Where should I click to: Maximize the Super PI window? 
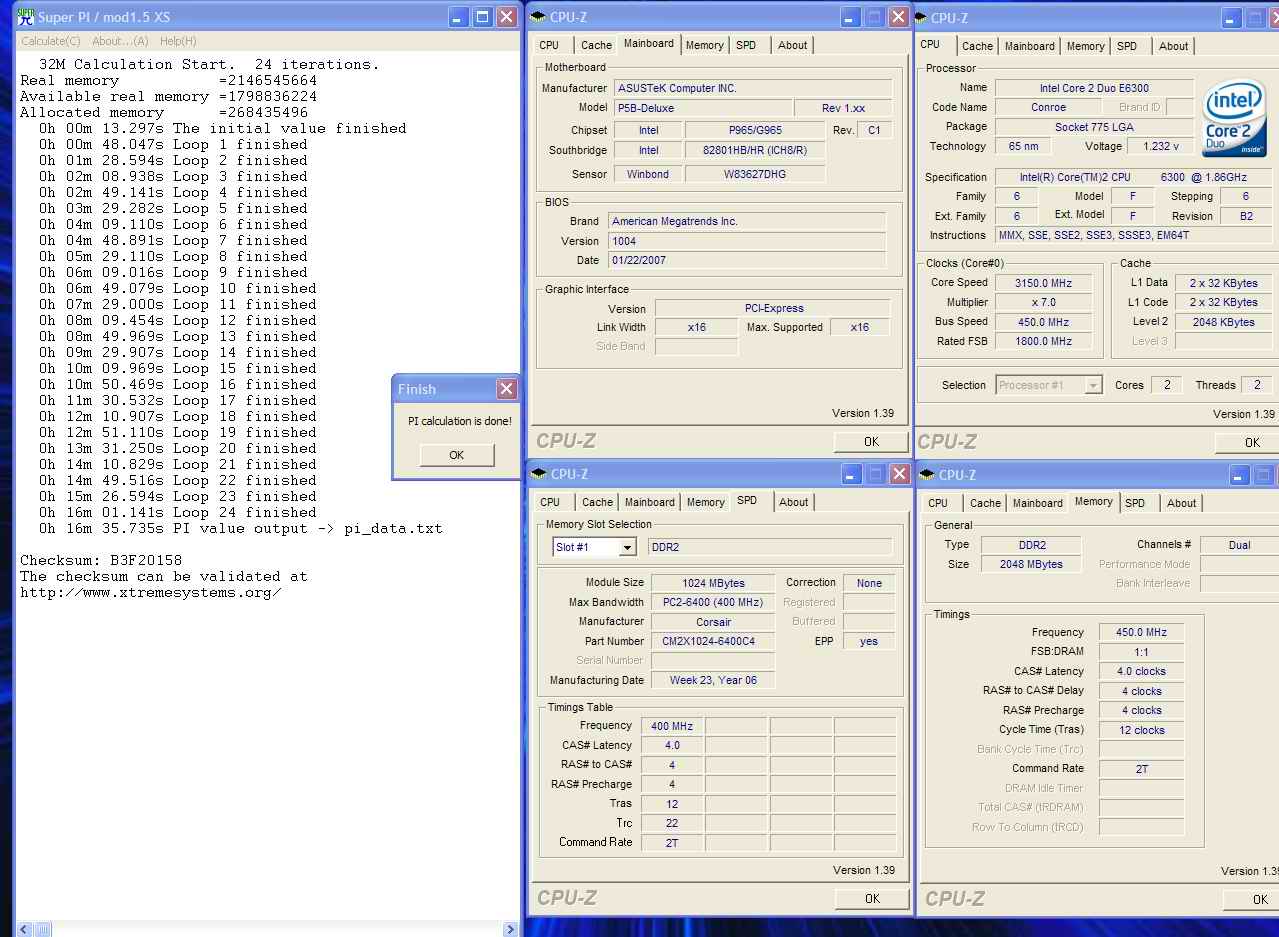483,17
